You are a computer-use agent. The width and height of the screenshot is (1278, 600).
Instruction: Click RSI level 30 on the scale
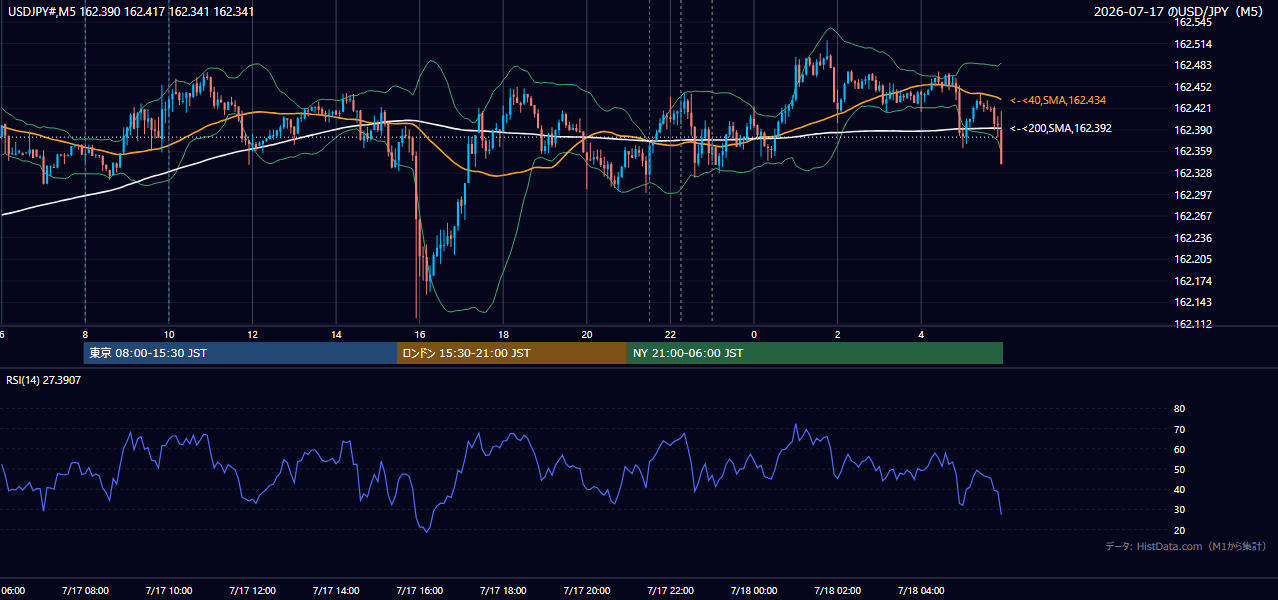tap(1179, 509)
